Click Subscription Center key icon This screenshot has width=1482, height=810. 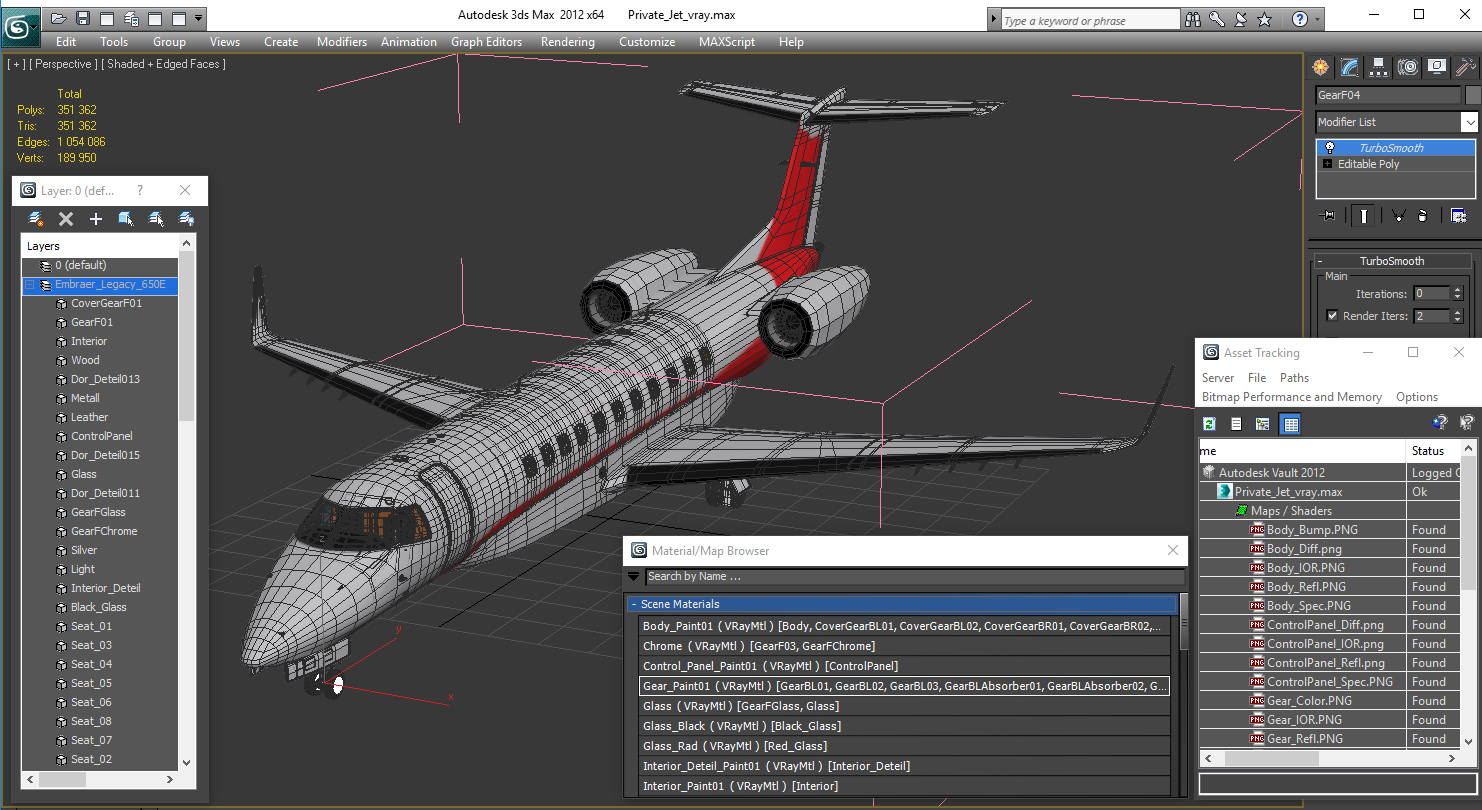[1217, 19]
